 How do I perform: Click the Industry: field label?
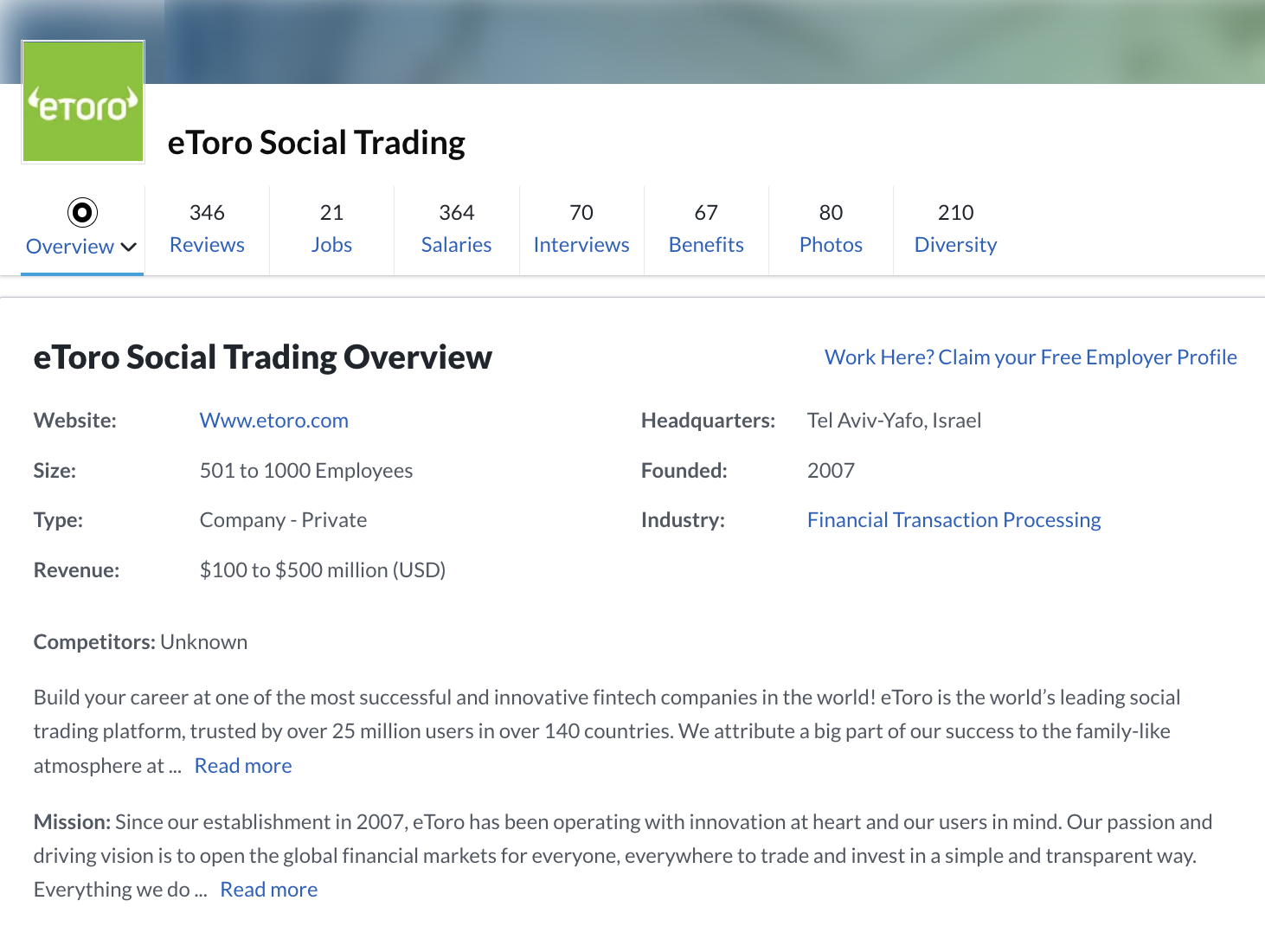tap(683, 520)
